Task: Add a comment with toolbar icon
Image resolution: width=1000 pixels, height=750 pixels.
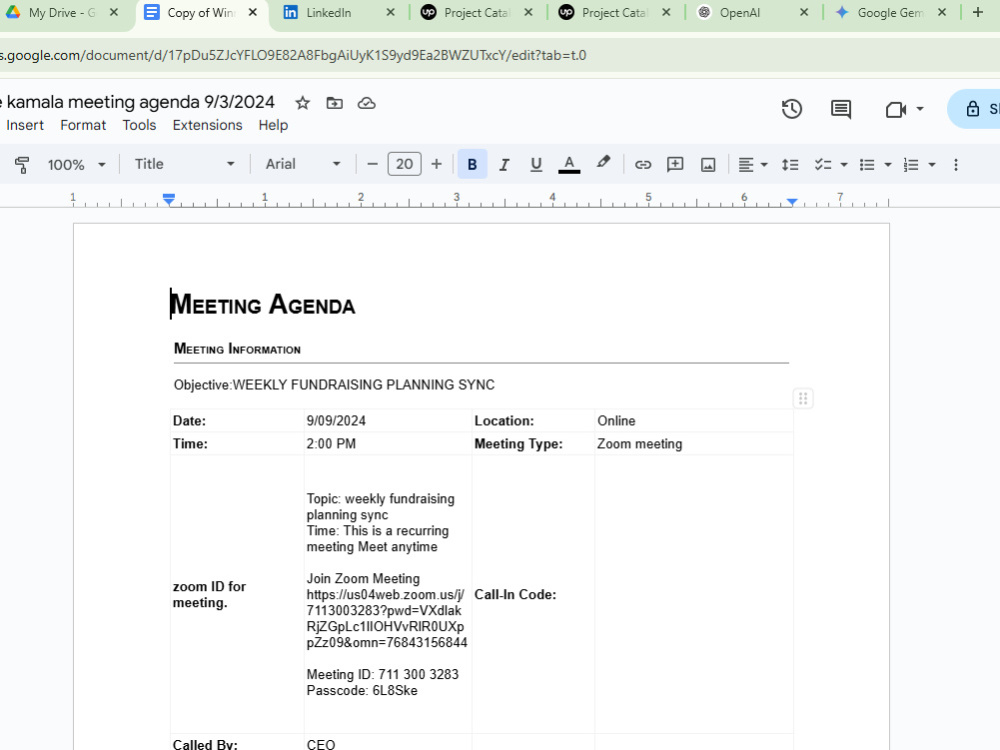Action: coord(675,165)
